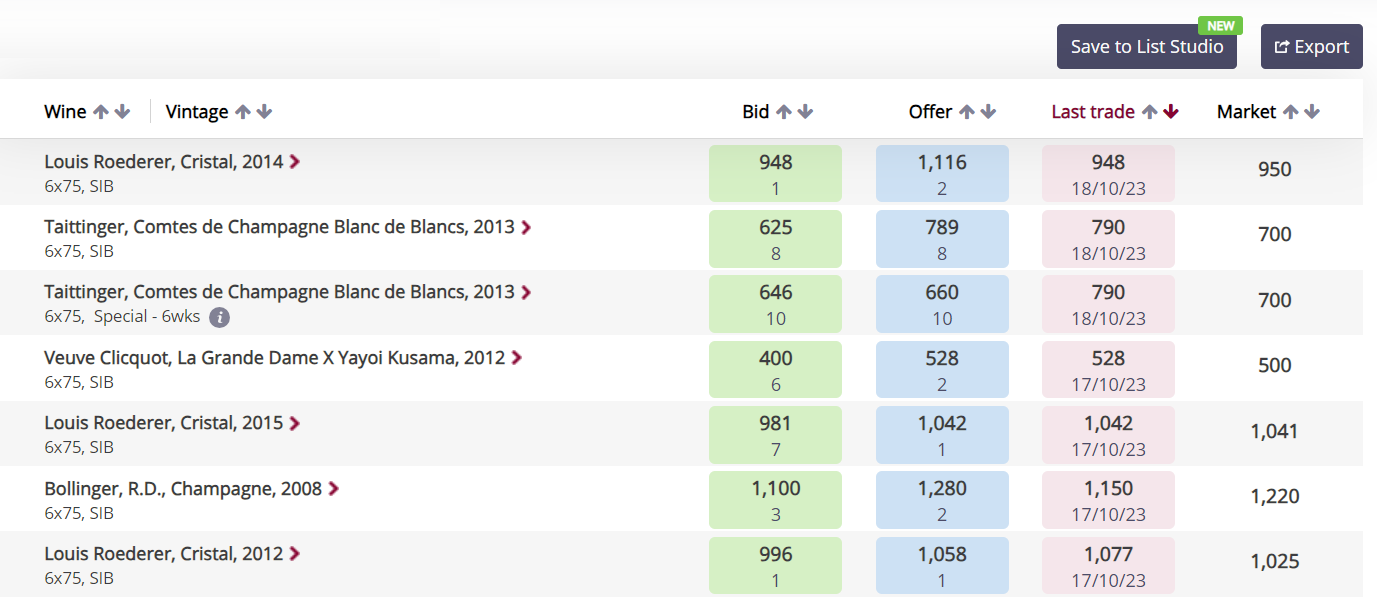Expand chevron next to Bollinger R.D. 2008
Viewport: 1377px width, 601px height.
pyautogui.click(x=334, y=489)
